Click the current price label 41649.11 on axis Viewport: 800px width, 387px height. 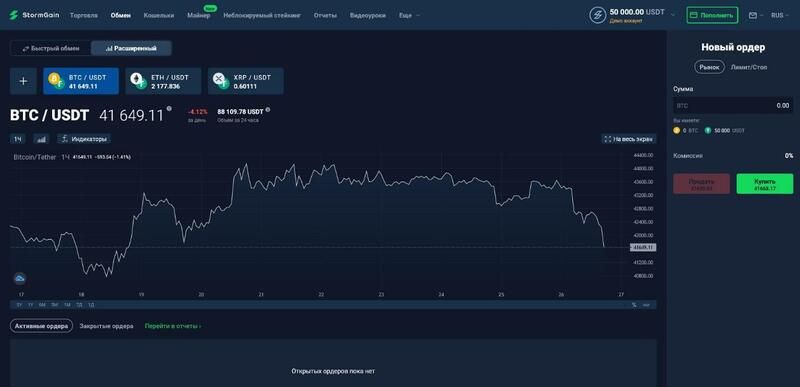pyautogui.click(x=643, y=247)
